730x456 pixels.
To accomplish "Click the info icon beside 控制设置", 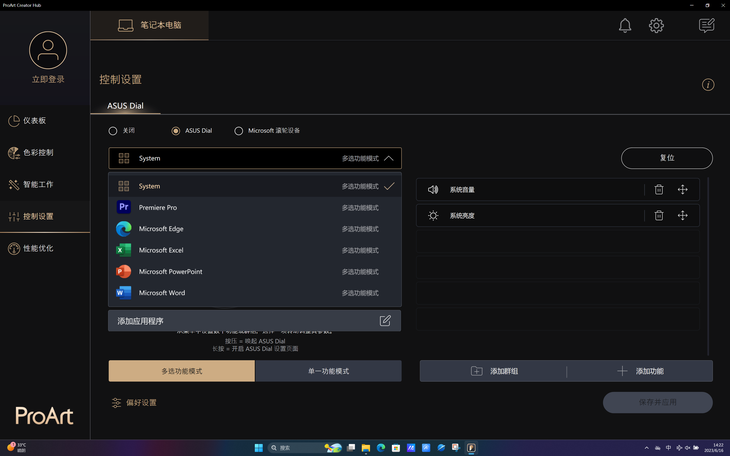I will [708, 85].
